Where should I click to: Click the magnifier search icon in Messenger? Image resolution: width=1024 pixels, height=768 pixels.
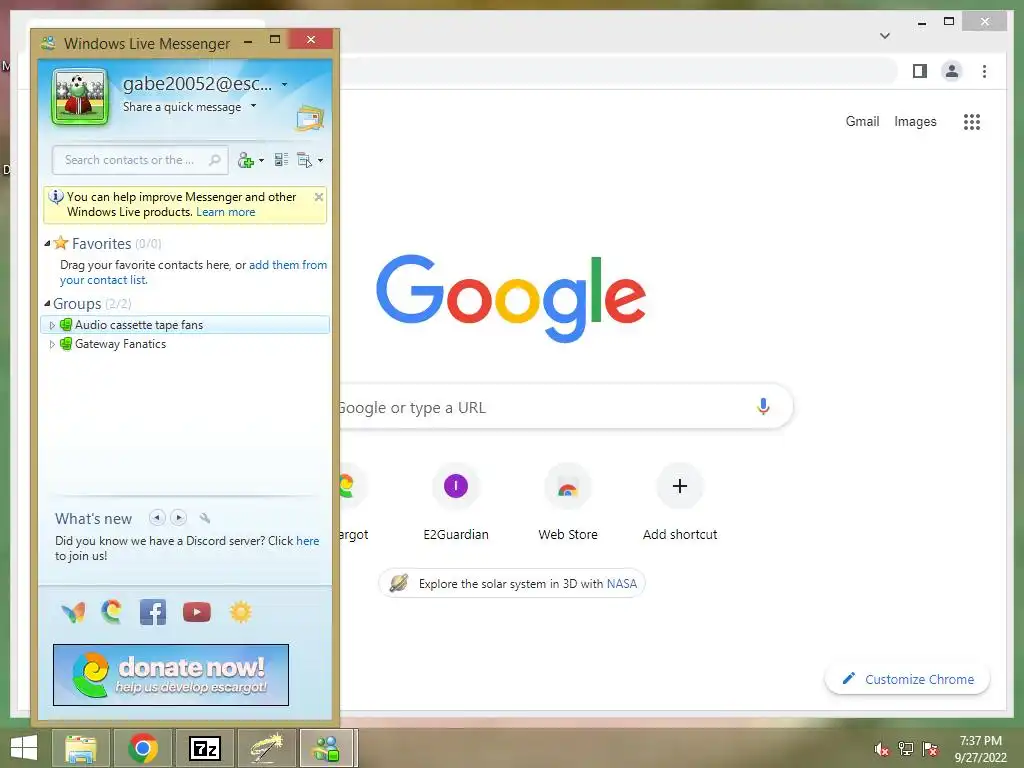coord(214,160)
